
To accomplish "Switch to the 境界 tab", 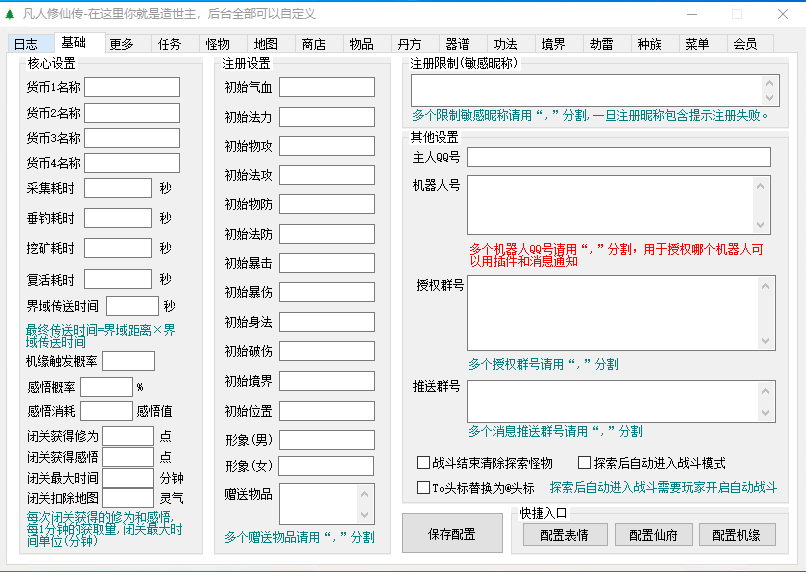I will click(x=559, y=44).
